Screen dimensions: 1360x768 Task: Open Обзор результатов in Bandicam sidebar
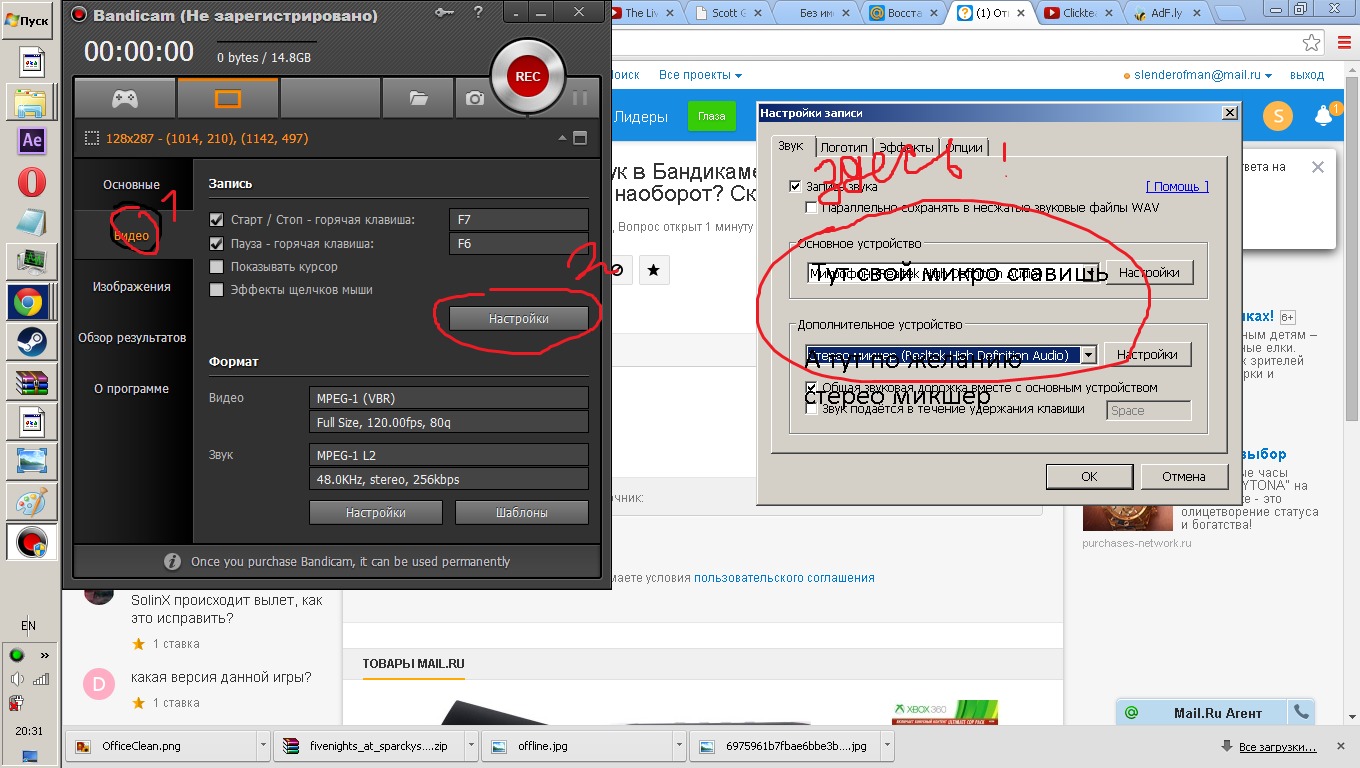pyautogui.click(x=132, y=338)
